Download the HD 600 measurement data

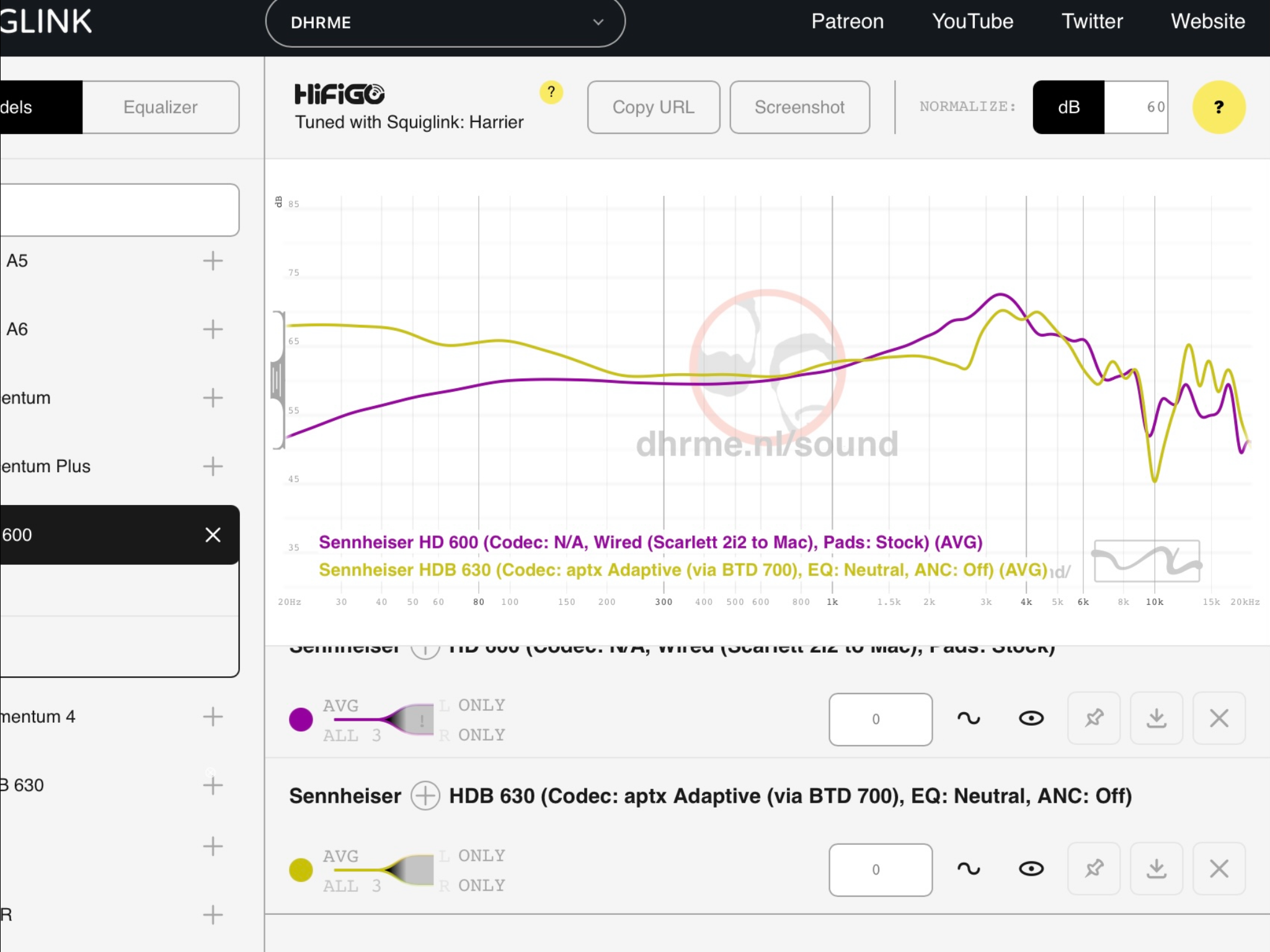point(1157,718)
